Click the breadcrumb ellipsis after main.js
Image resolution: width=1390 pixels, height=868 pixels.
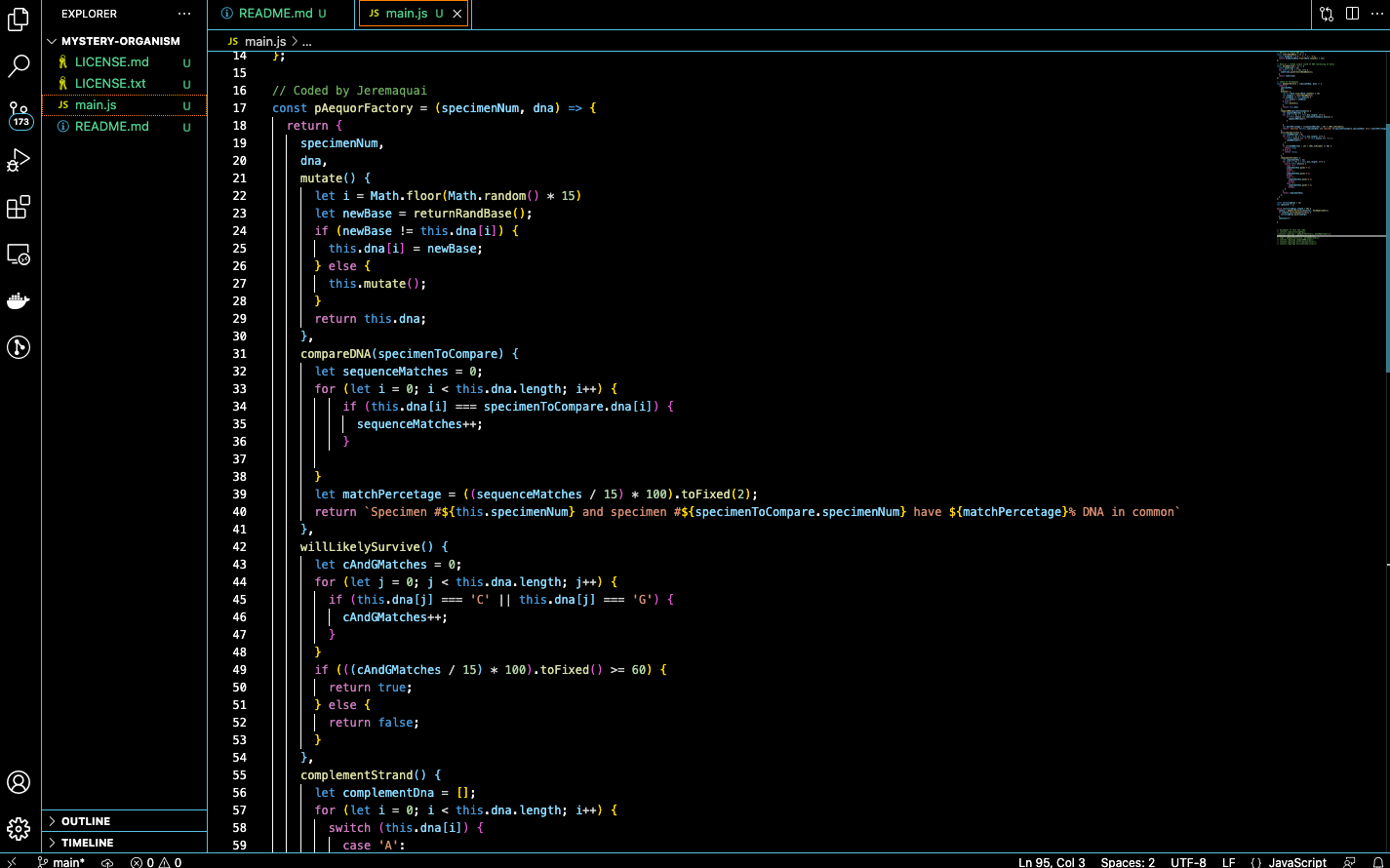point(307,42)
